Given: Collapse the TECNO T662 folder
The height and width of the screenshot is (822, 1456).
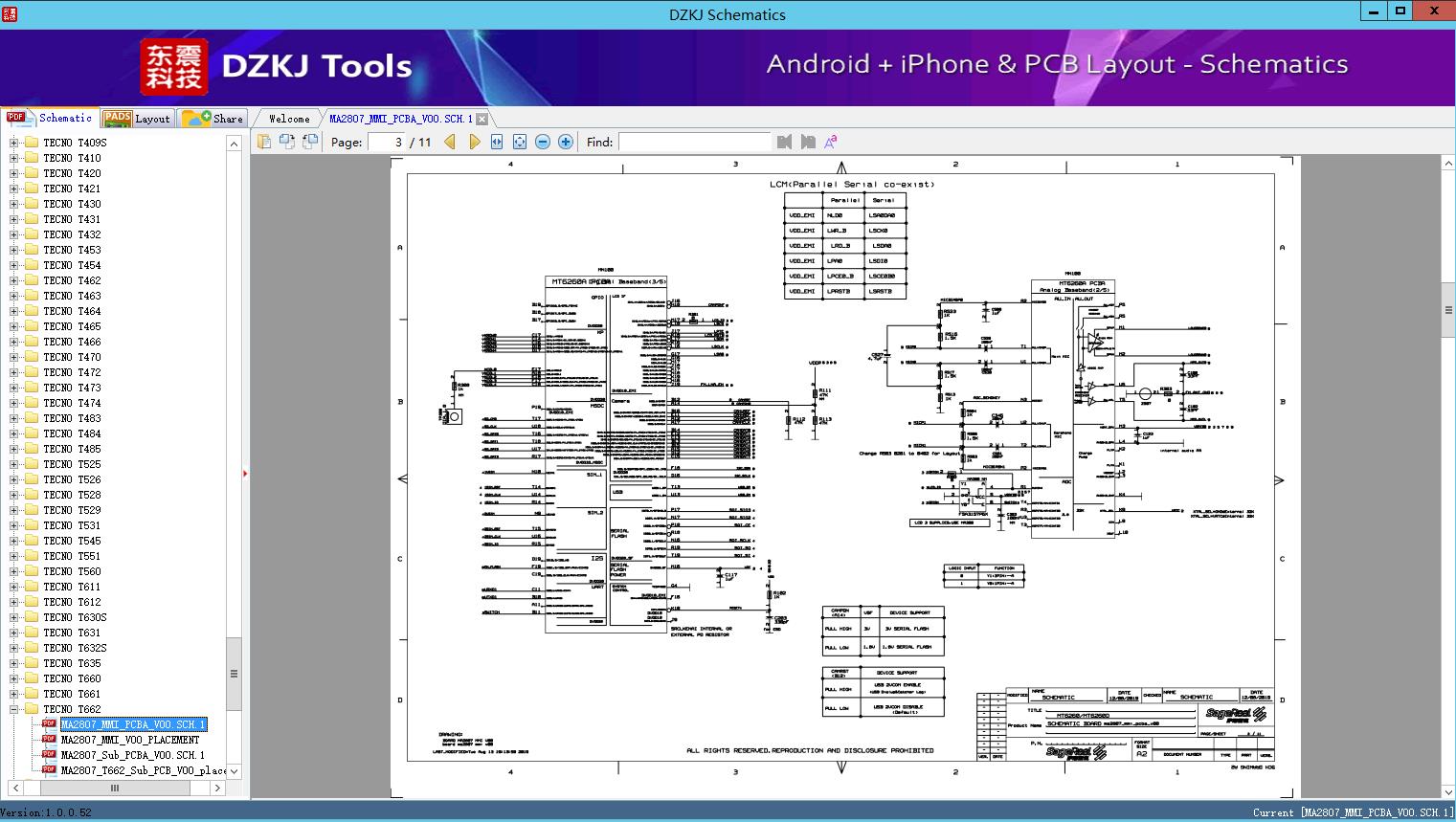Looking at the screenshot, I should tap(13, 709).
